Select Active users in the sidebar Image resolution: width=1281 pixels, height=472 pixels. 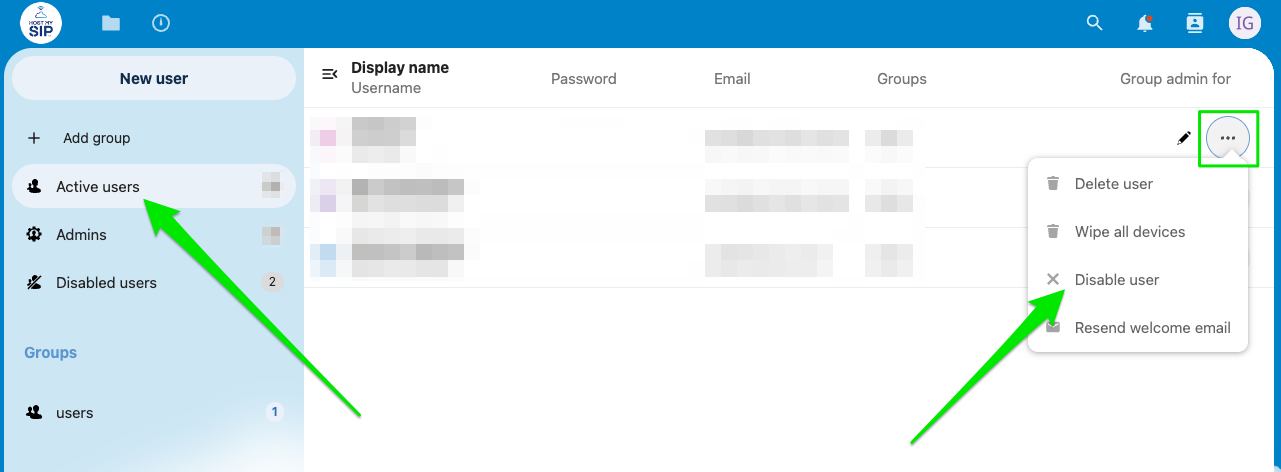pyautogui.click(x=98, y=187)
